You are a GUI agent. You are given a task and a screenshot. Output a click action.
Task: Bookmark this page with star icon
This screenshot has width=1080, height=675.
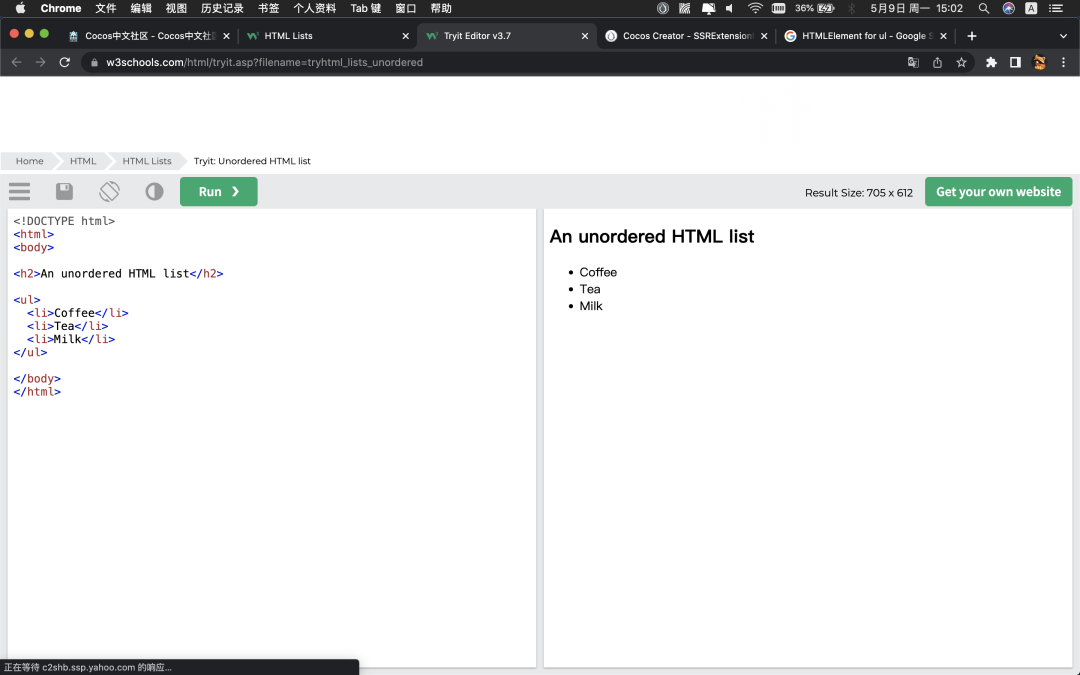[x=962, y=62]
